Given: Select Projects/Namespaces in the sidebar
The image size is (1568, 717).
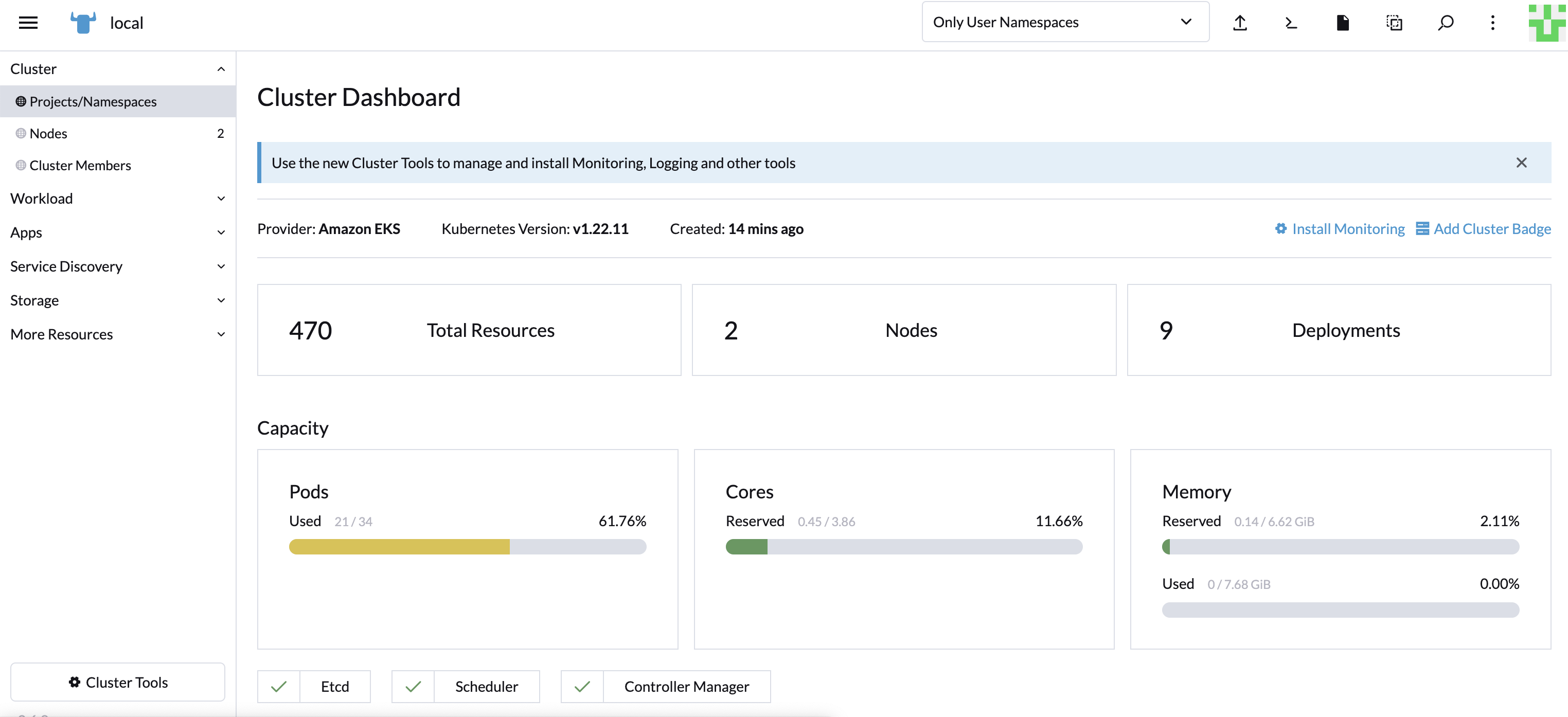Looking at the screenshot, I should coord(93,101).
